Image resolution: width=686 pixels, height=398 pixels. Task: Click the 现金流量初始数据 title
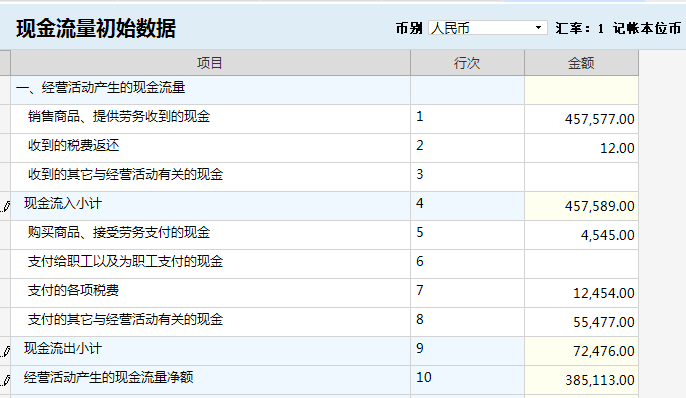point(96,28)
